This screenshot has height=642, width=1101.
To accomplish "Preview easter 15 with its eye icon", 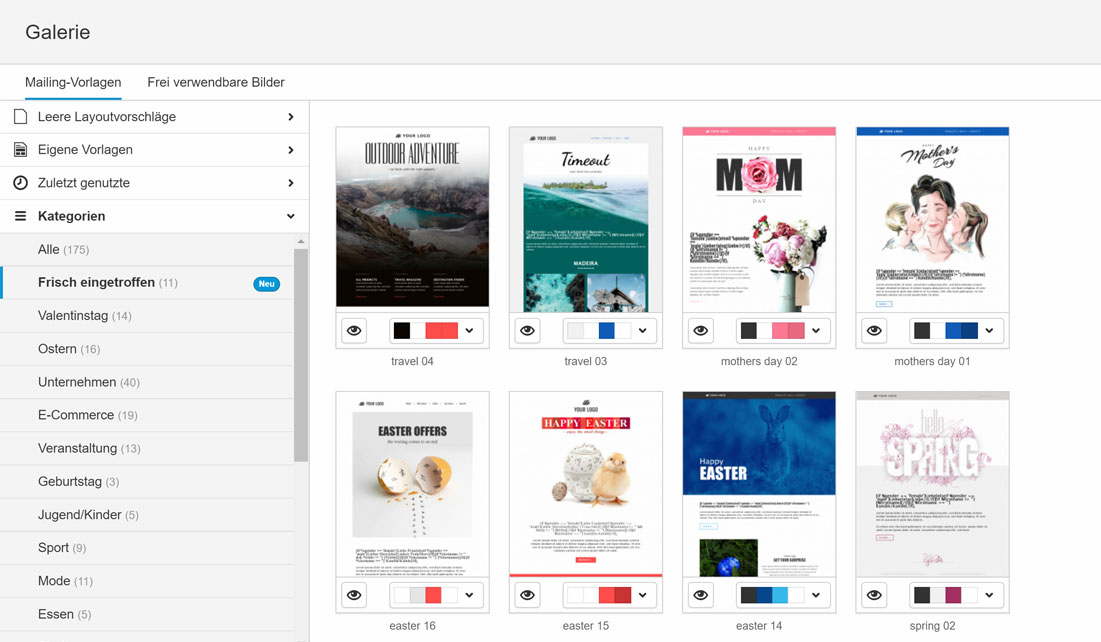I will click(527, 595).
